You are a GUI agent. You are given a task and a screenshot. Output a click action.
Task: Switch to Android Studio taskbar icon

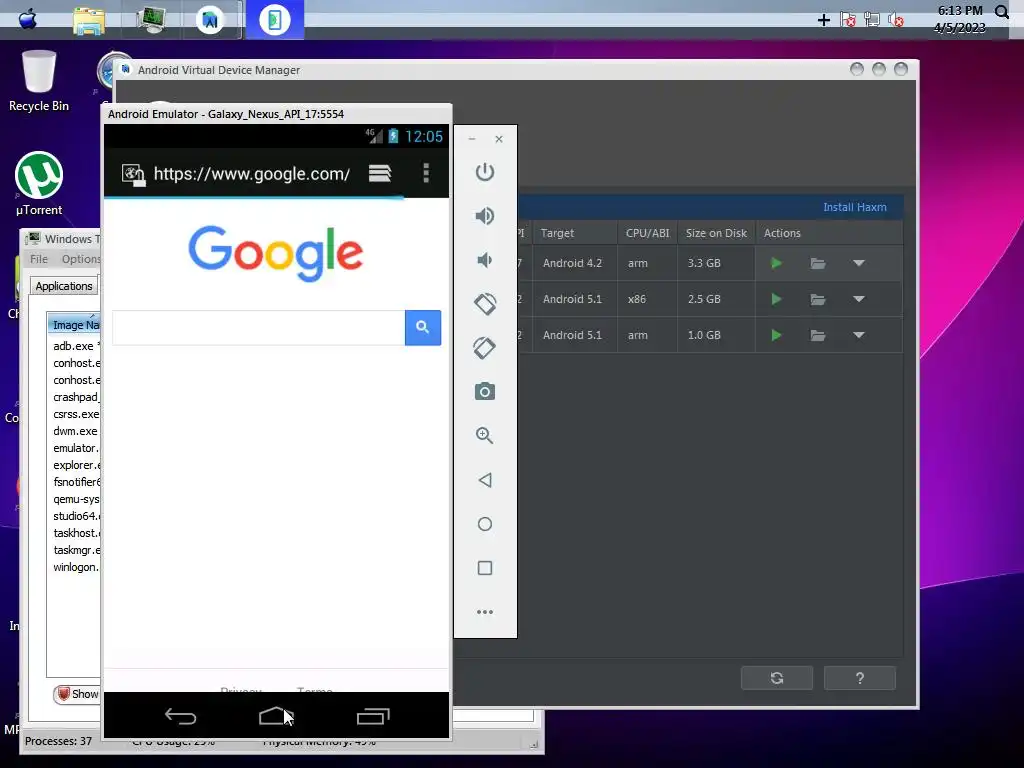(210, 20)
